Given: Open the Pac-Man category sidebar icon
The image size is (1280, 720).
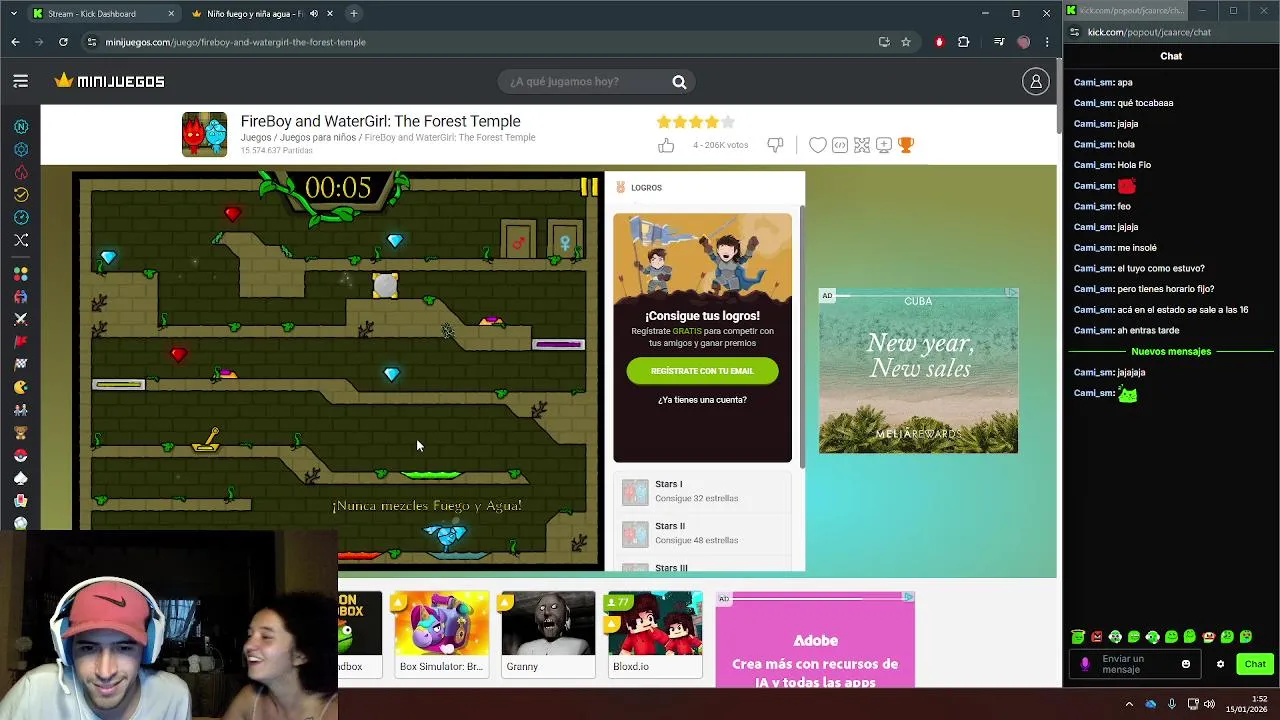Looking at the screenshot, I should coord(21,387).
